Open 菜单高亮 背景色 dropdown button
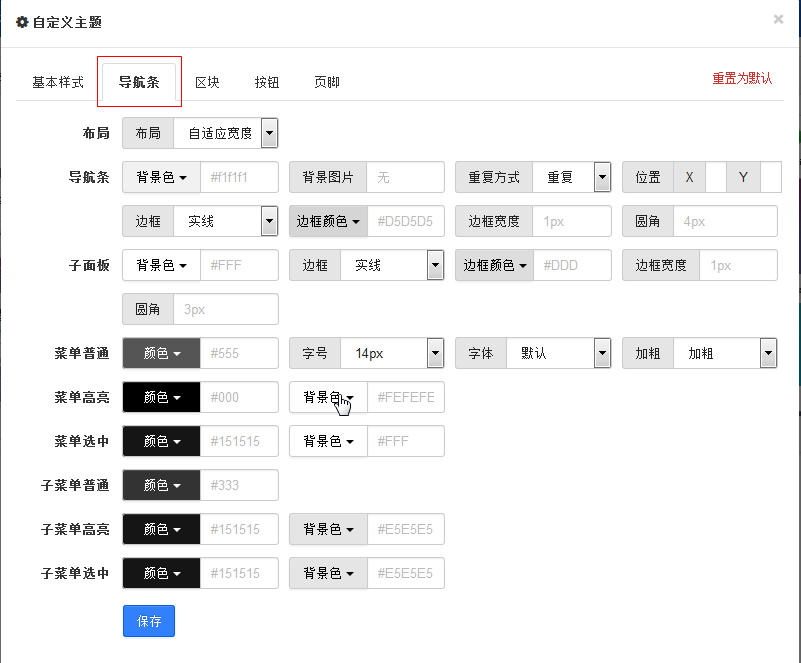This screenshot has width=801, height=663. [x=328, y=397]
